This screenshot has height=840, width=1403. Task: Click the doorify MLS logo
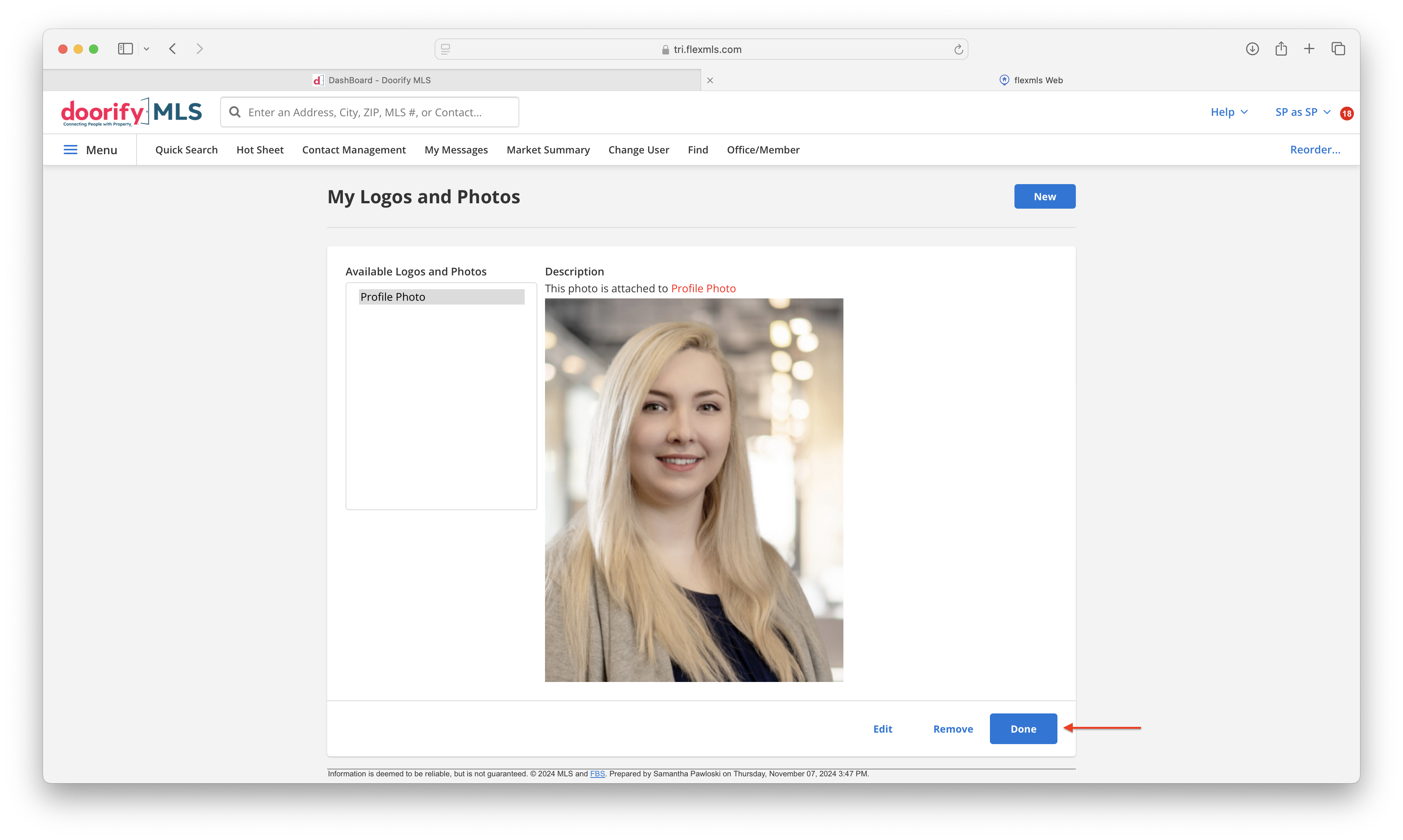point(131,112)
